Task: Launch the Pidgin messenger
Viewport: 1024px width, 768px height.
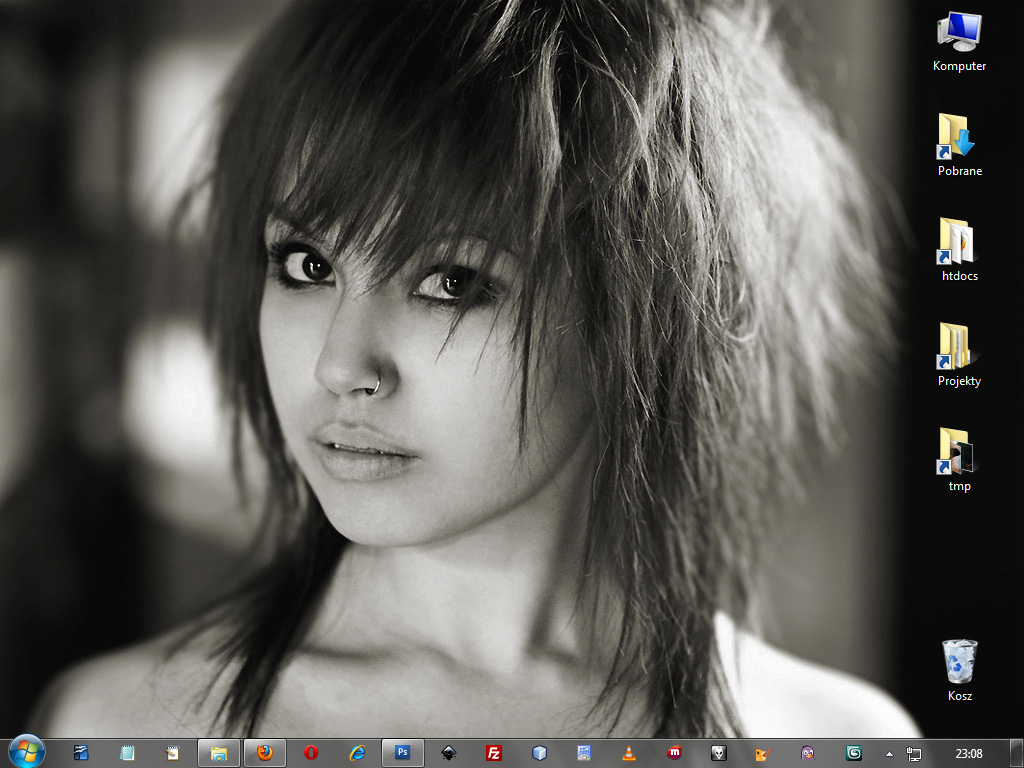Action: point(808,753)
